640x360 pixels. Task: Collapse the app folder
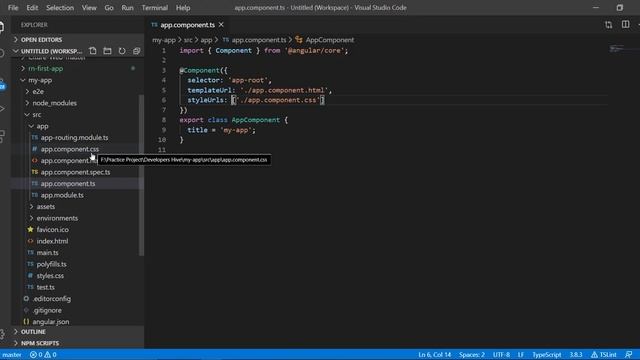click(x=42, y=126)
